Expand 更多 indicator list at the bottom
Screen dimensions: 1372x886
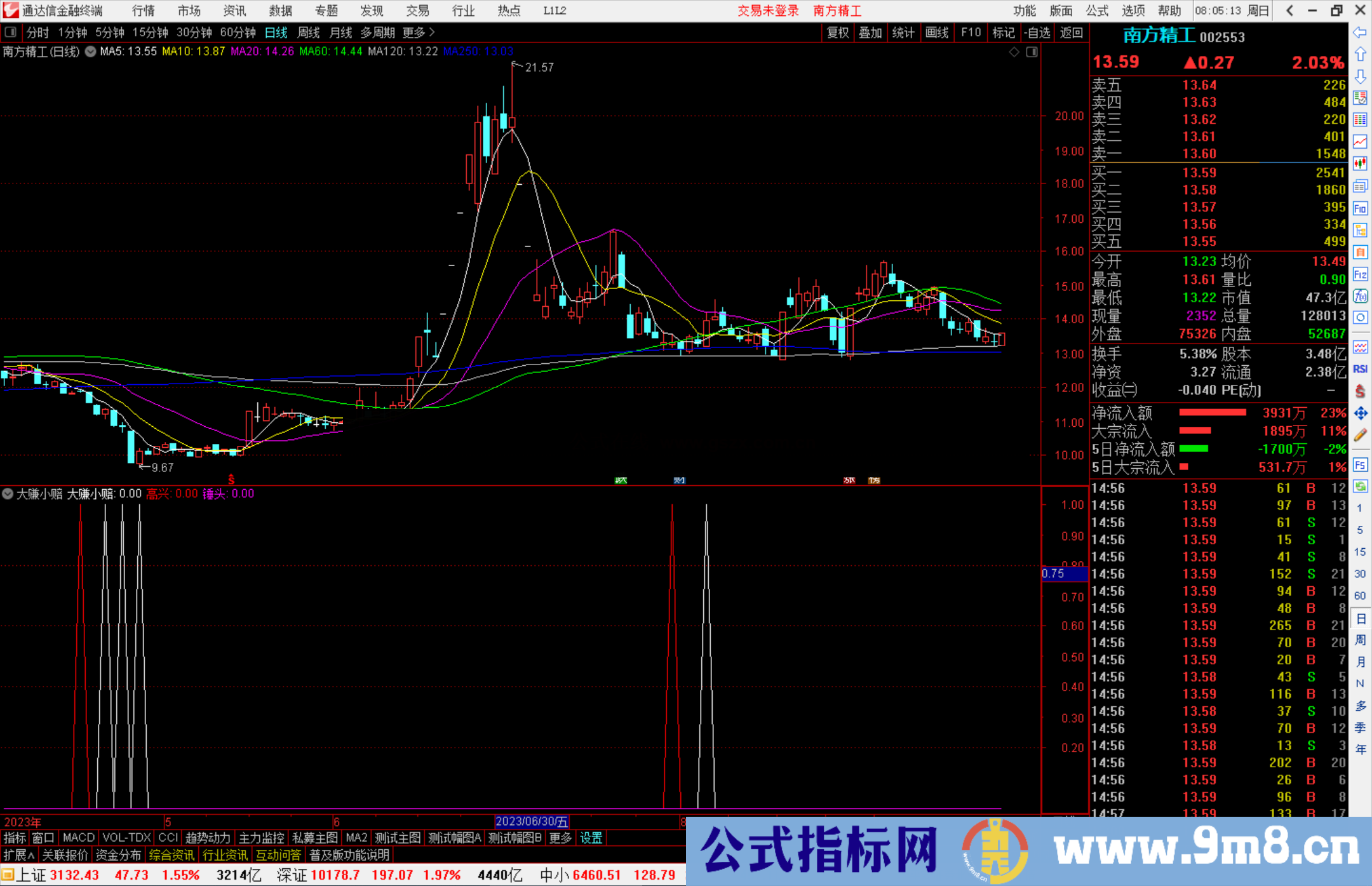pyautogui.click(x=560, y=838)
